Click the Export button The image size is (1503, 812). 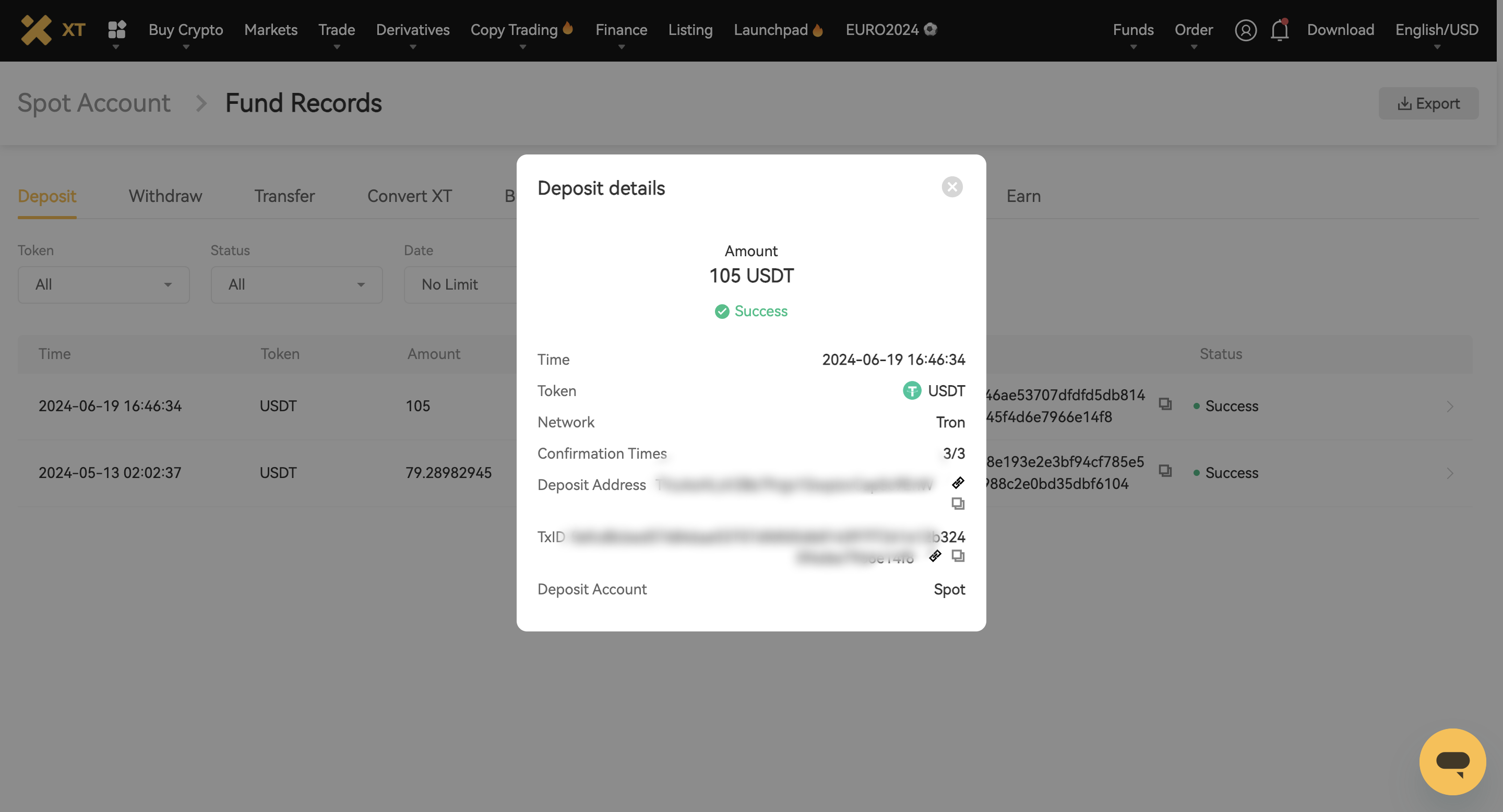point(1428,103)
